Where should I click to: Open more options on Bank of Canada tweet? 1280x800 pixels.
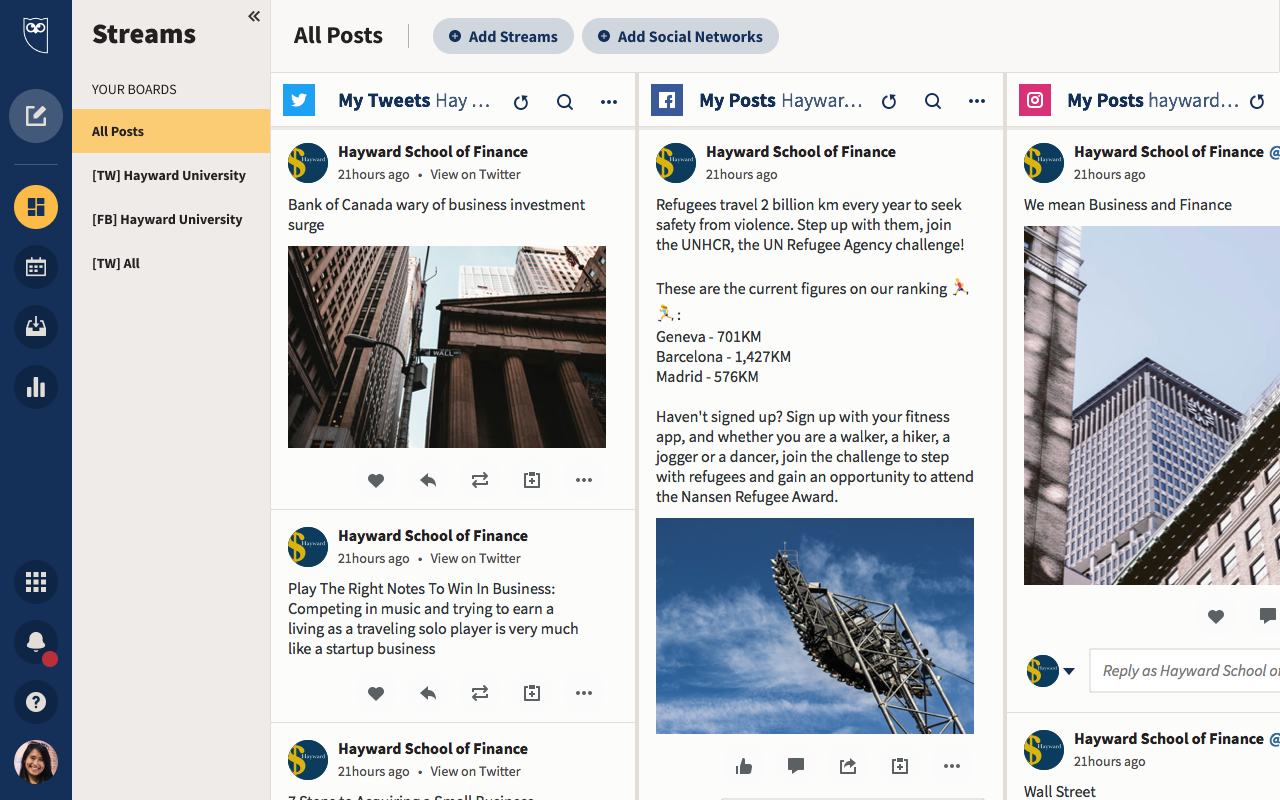tap(584, 480)
